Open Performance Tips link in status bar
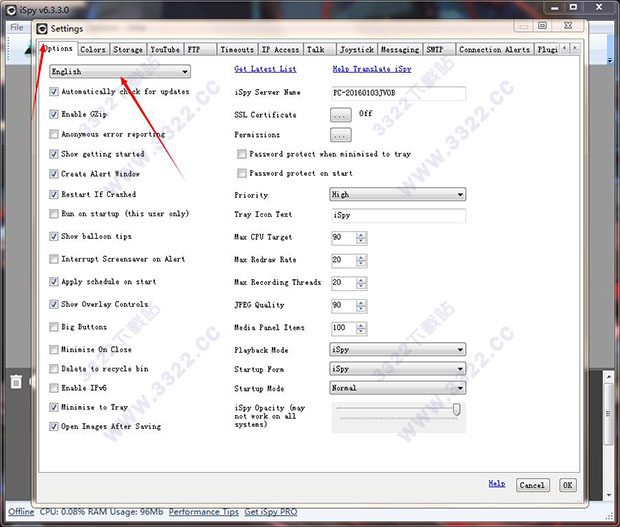Image resolution: width=620 pixels, height=527 pixels. click(204, 512)
